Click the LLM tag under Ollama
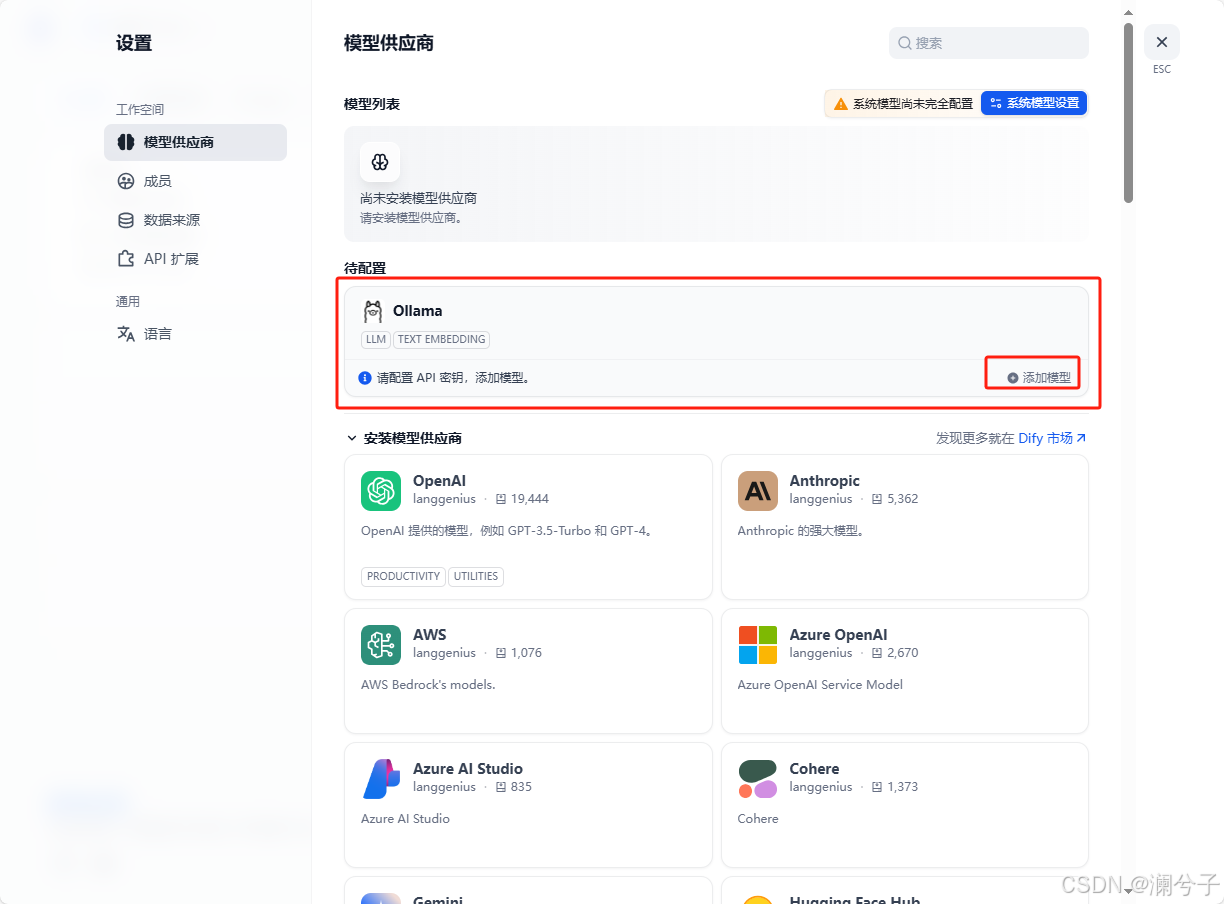 (x=376, y=340)
